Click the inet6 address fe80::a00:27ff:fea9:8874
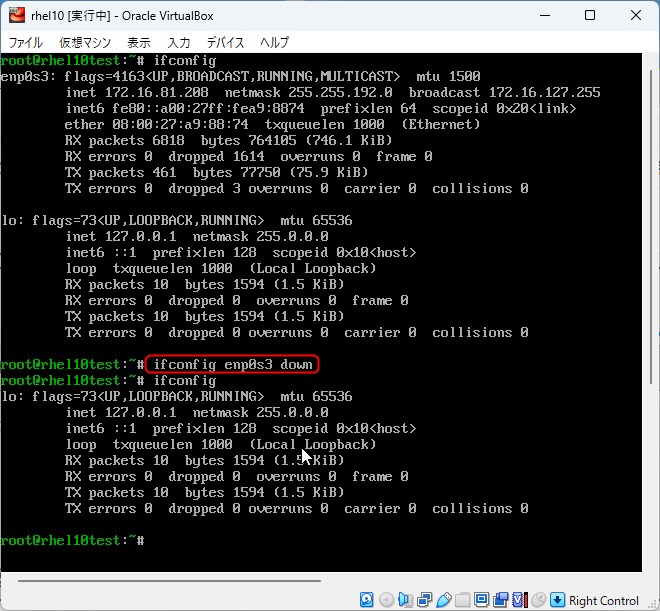660x611 pixels. click(x=208, y=109)
